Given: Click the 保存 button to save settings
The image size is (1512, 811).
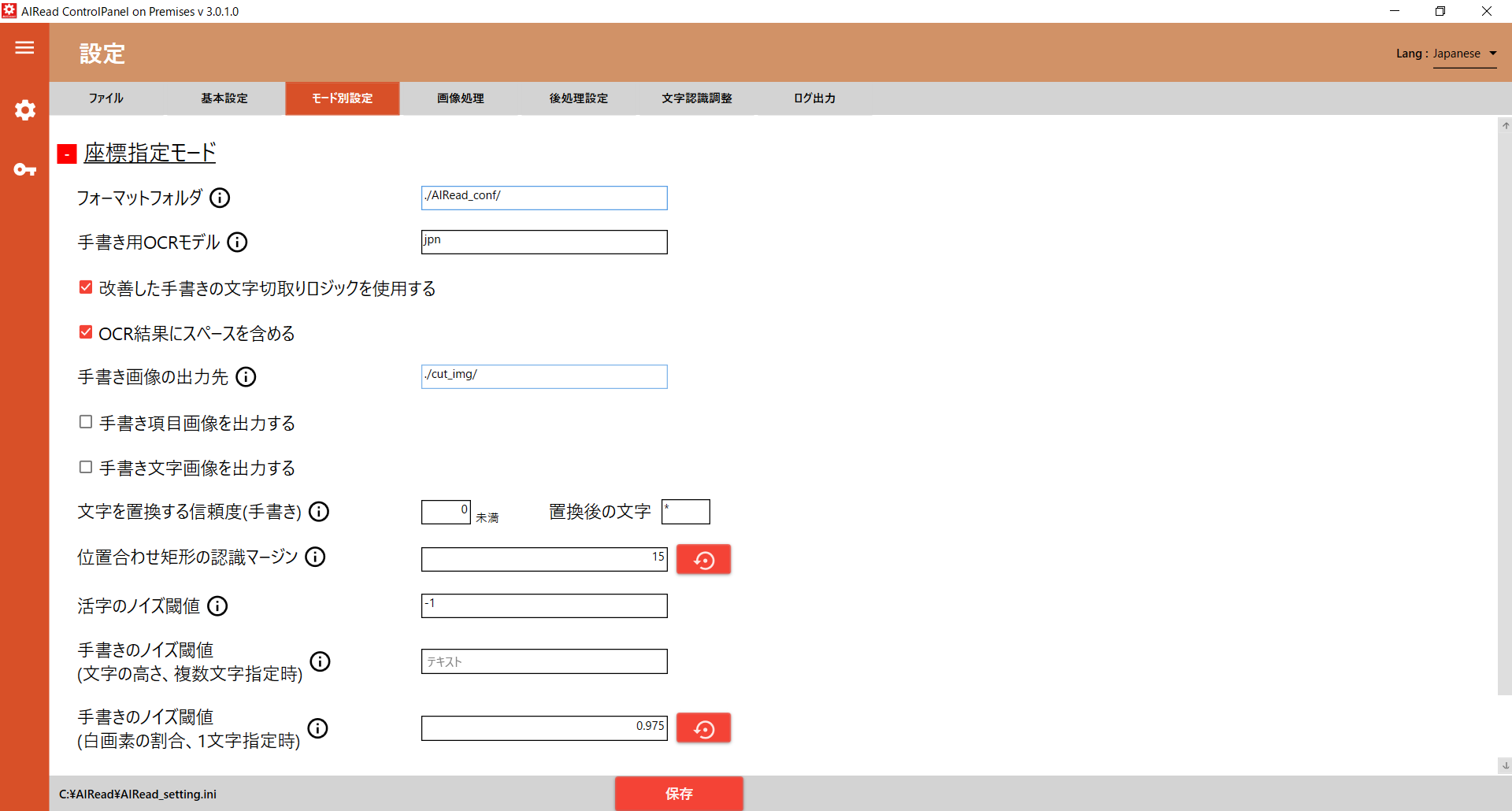Looking at the screenshot, I should pos(678,793).
